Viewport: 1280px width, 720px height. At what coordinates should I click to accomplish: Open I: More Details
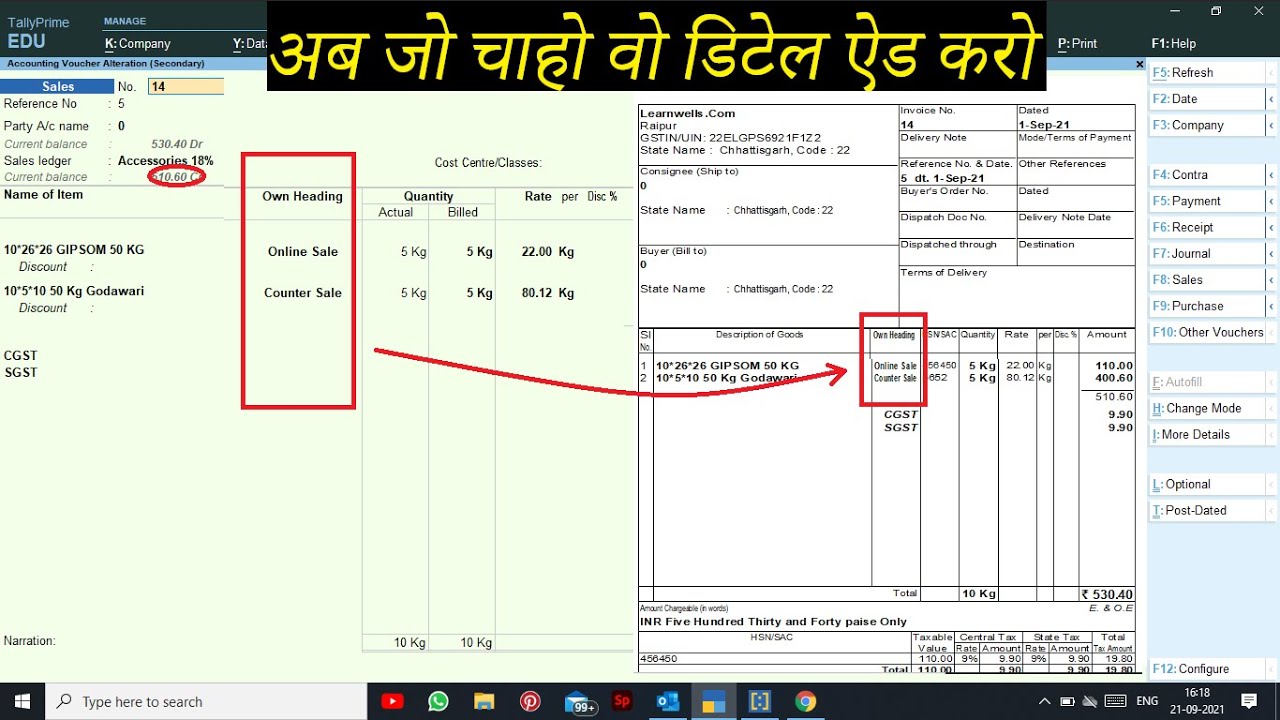click(x=1207, y=434)
